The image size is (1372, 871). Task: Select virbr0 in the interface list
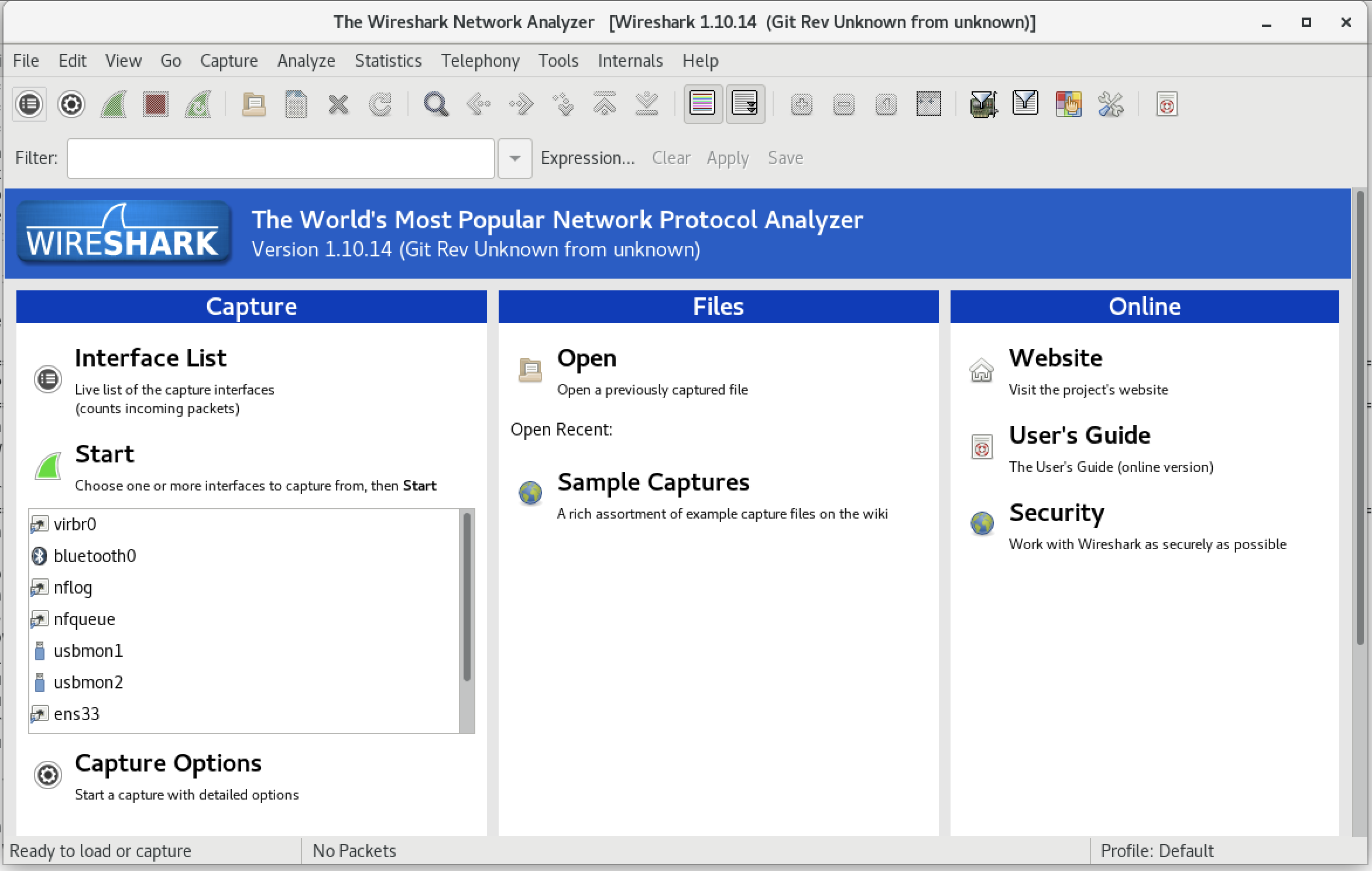click(244, 524)
